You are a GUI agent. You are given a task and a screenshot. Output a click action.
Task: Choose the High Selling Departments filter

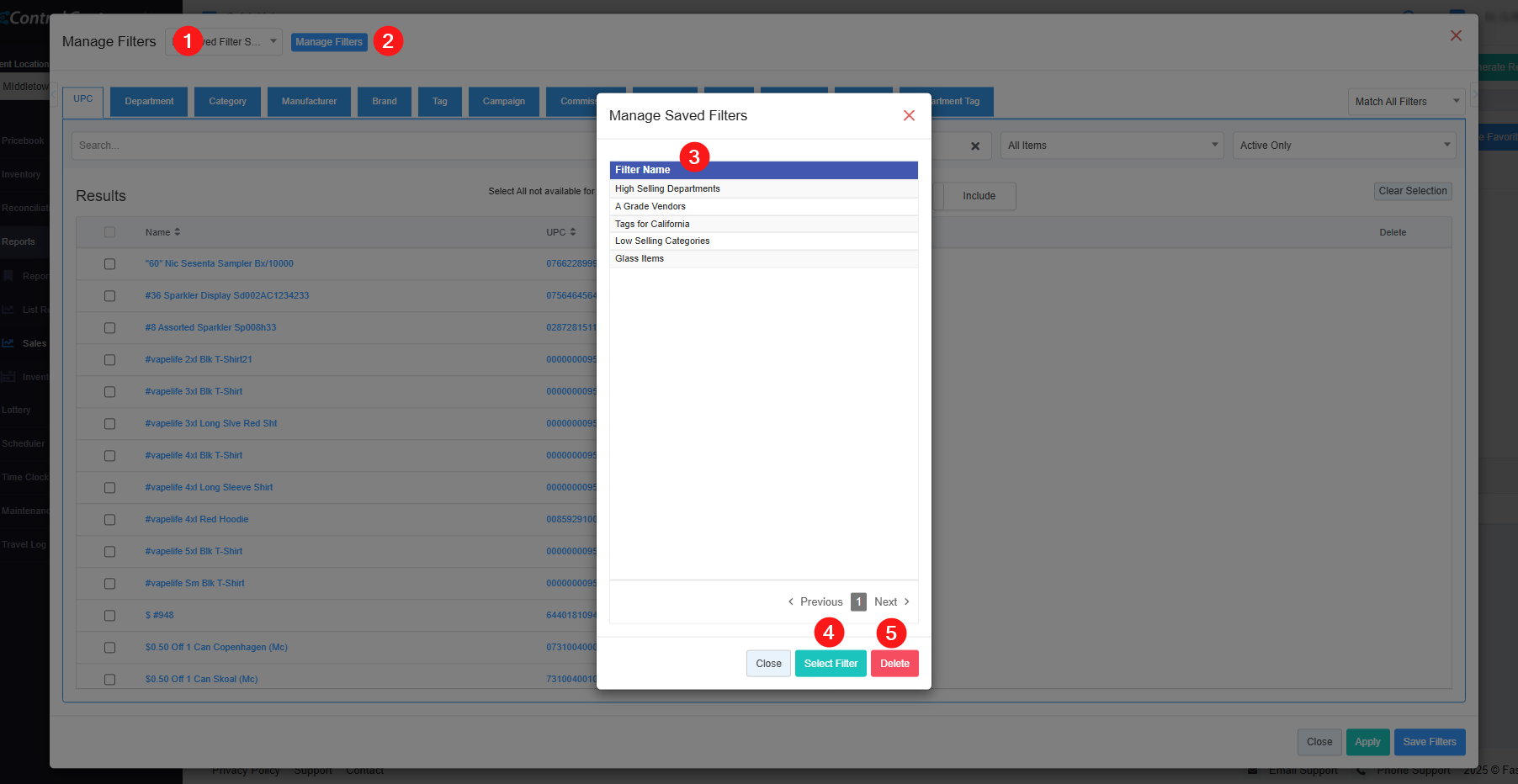(667, 189)
